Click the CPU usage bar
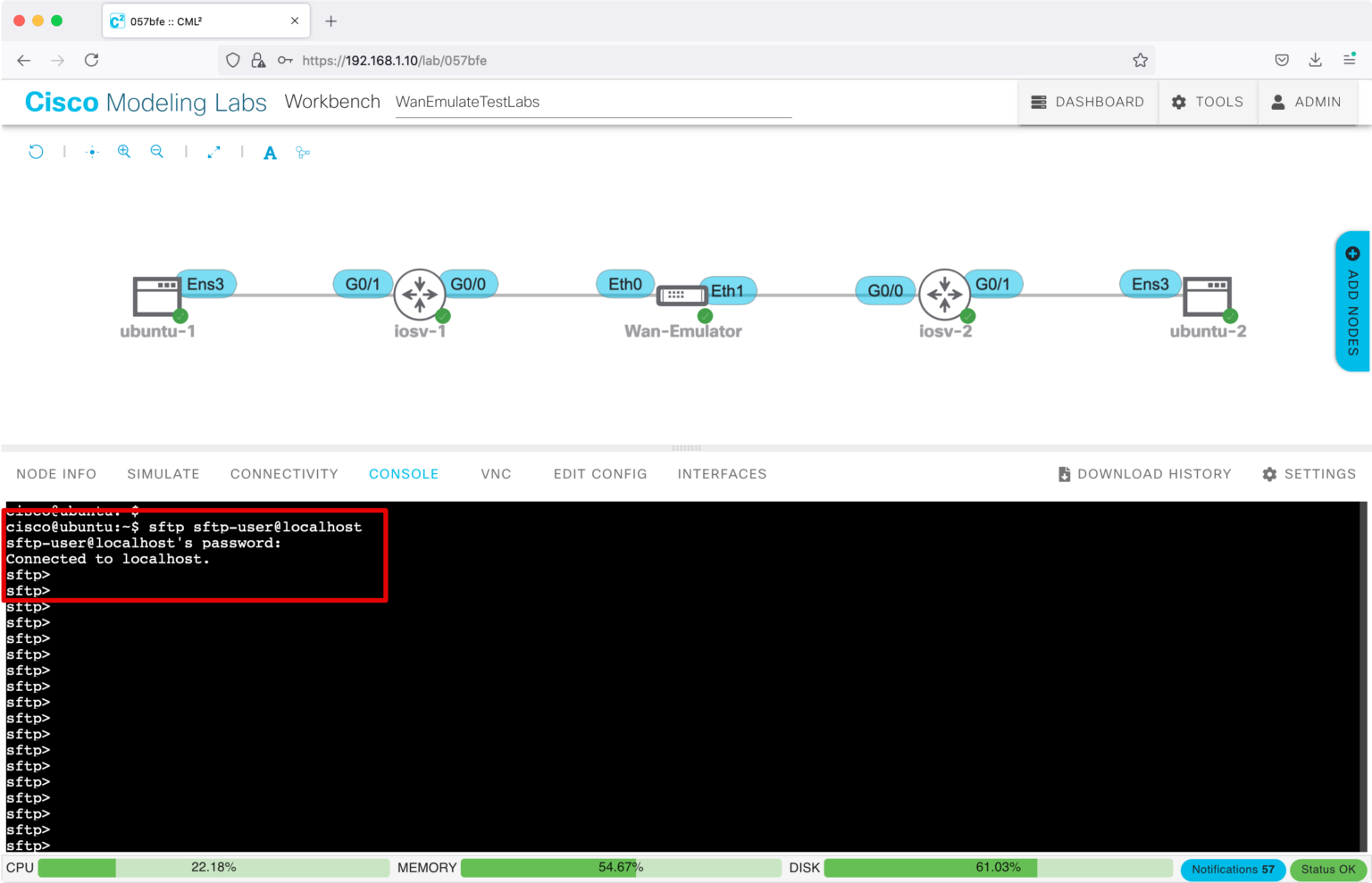 [x=213, y=868]
